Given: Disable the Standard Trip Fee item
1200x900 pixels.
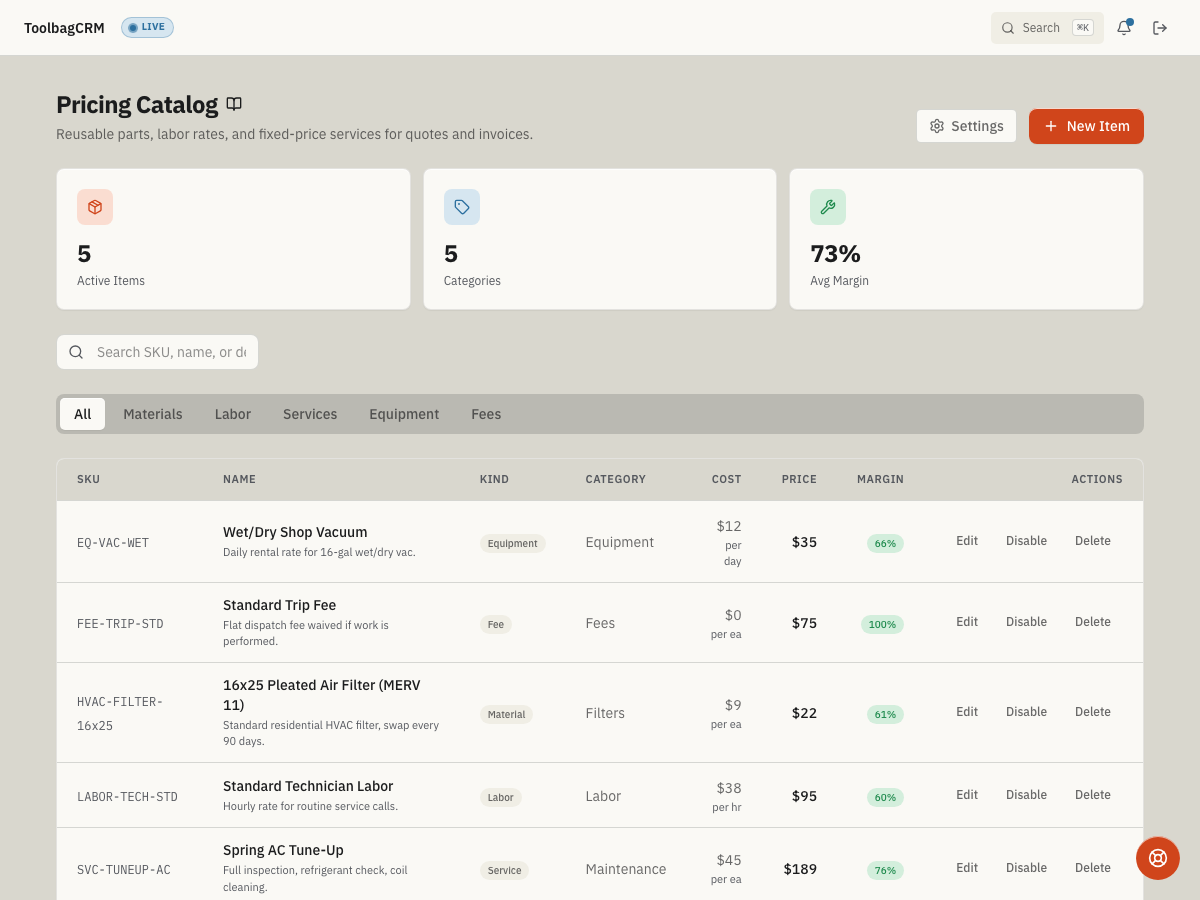Looking at the screenshot, I should (x=1026, y=622).
